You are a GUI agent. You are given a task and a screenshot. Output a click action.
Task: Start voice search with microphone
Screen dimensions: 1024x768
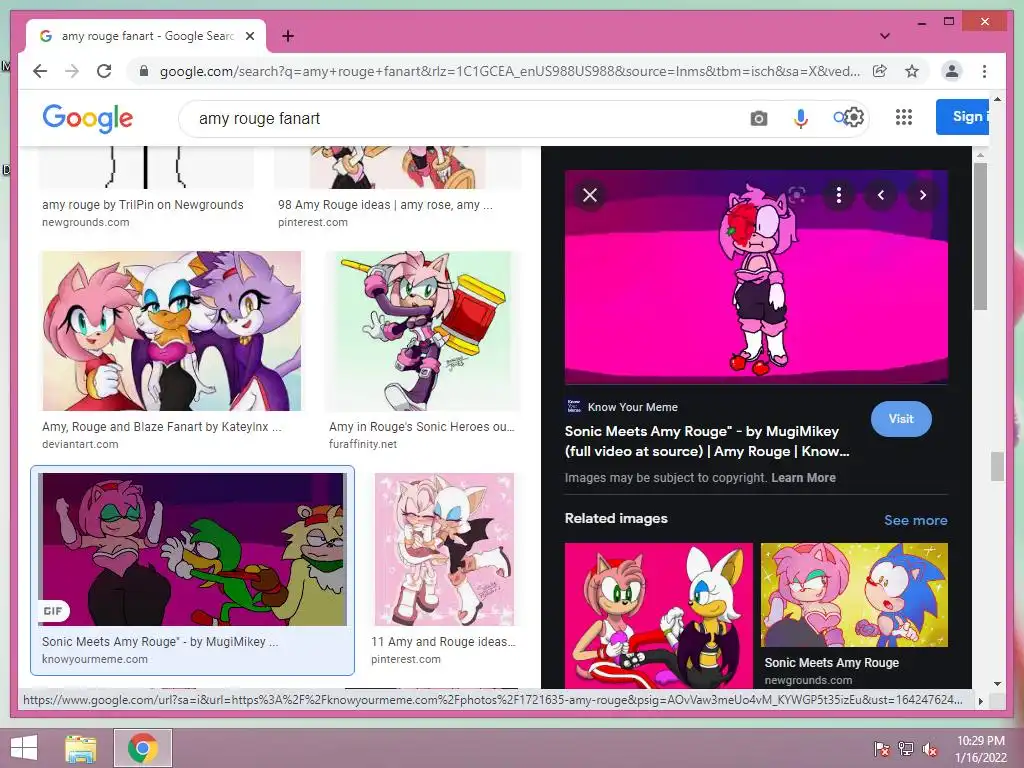click(801, 118)
